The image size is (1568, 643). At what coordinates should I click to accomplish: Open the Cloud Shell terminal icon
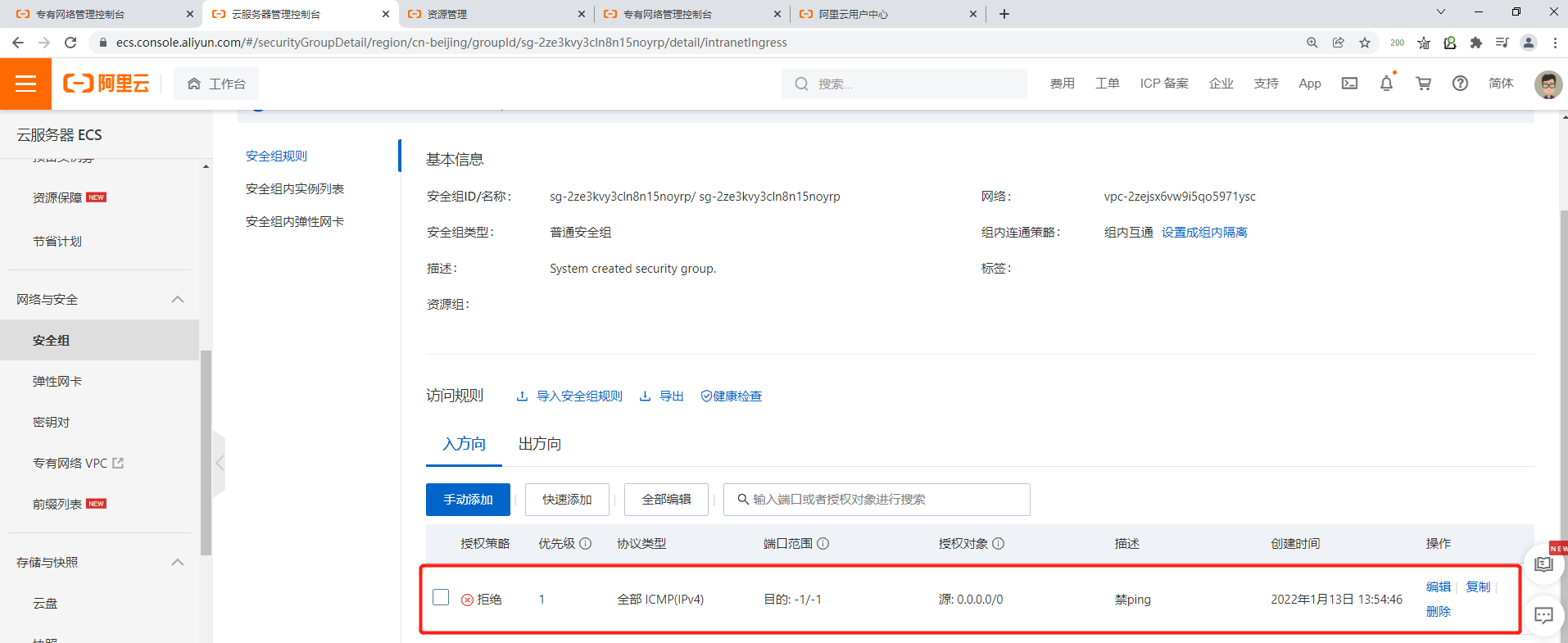[x=1349, y=84]
